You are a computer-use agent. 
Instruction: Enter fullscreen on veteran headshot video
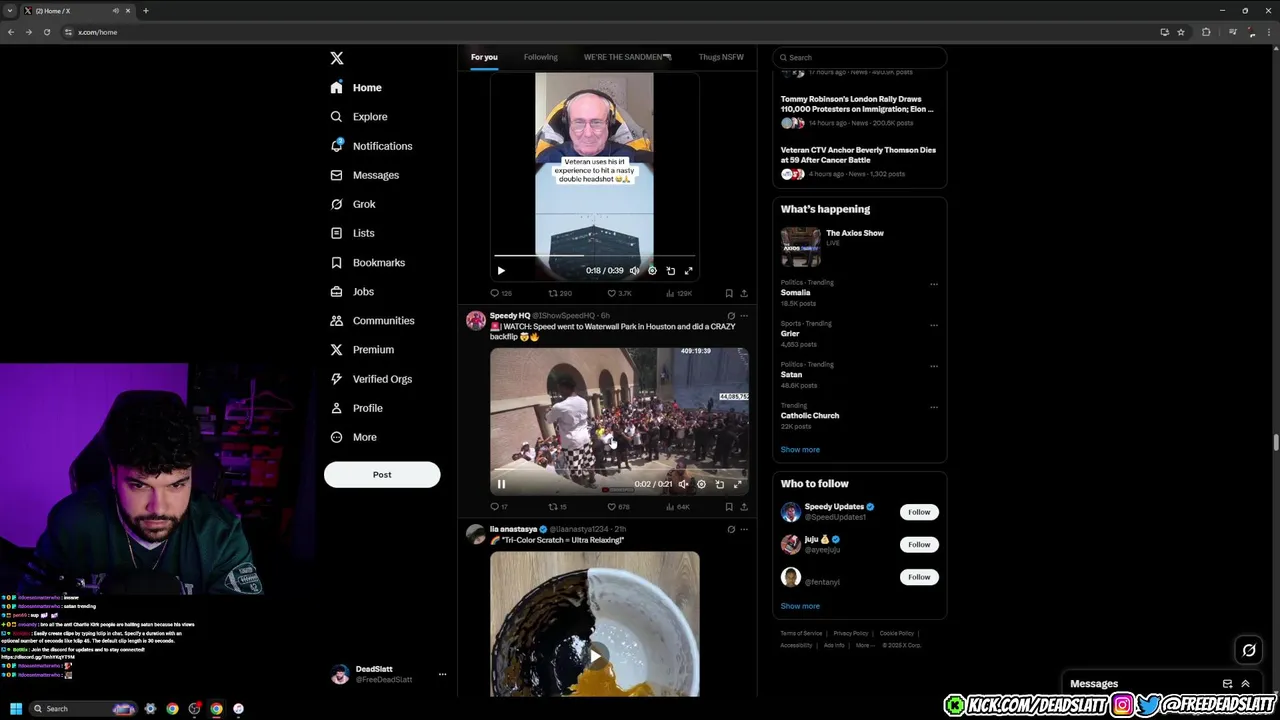coord(688,270)
